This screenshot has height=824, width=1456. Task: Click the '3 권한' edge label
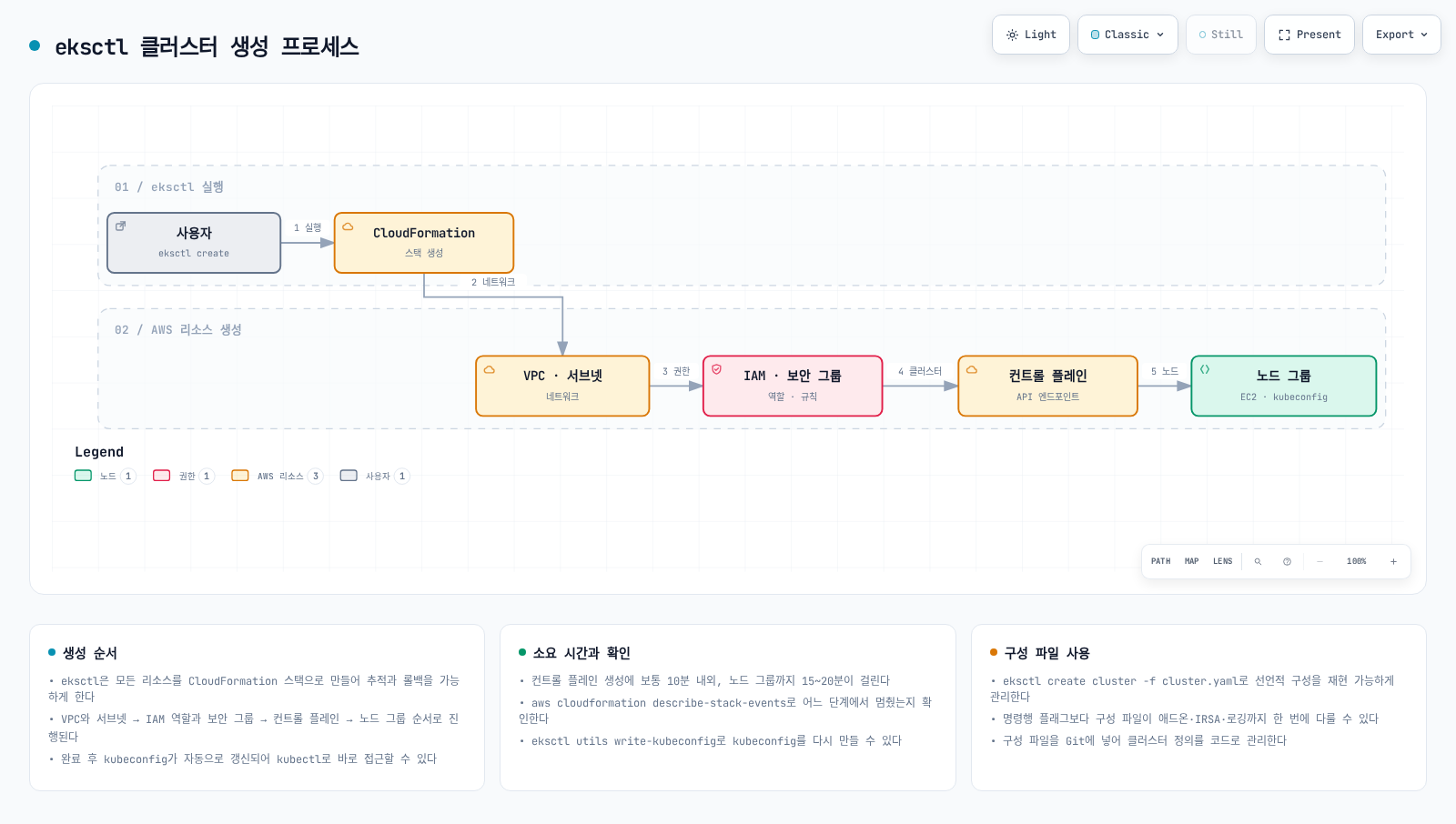[676, 371]
